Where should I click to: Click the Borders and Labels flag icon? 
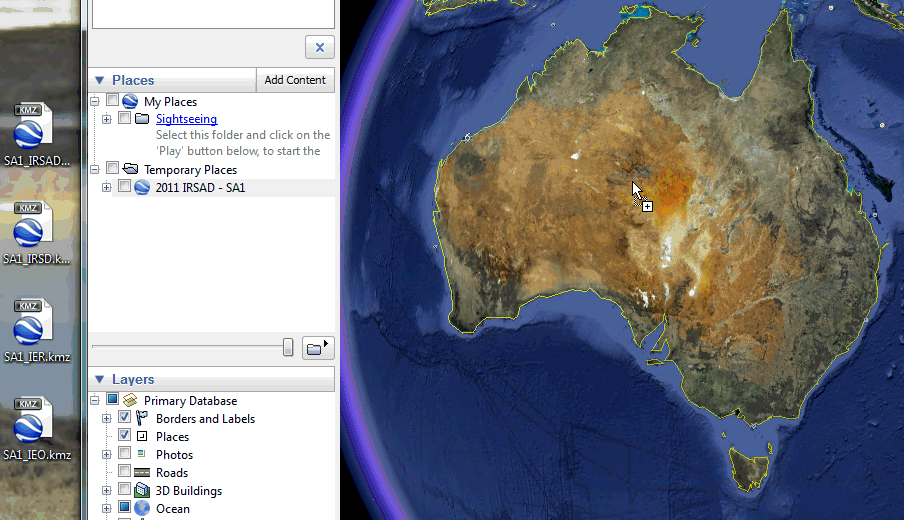coord(141,418)
